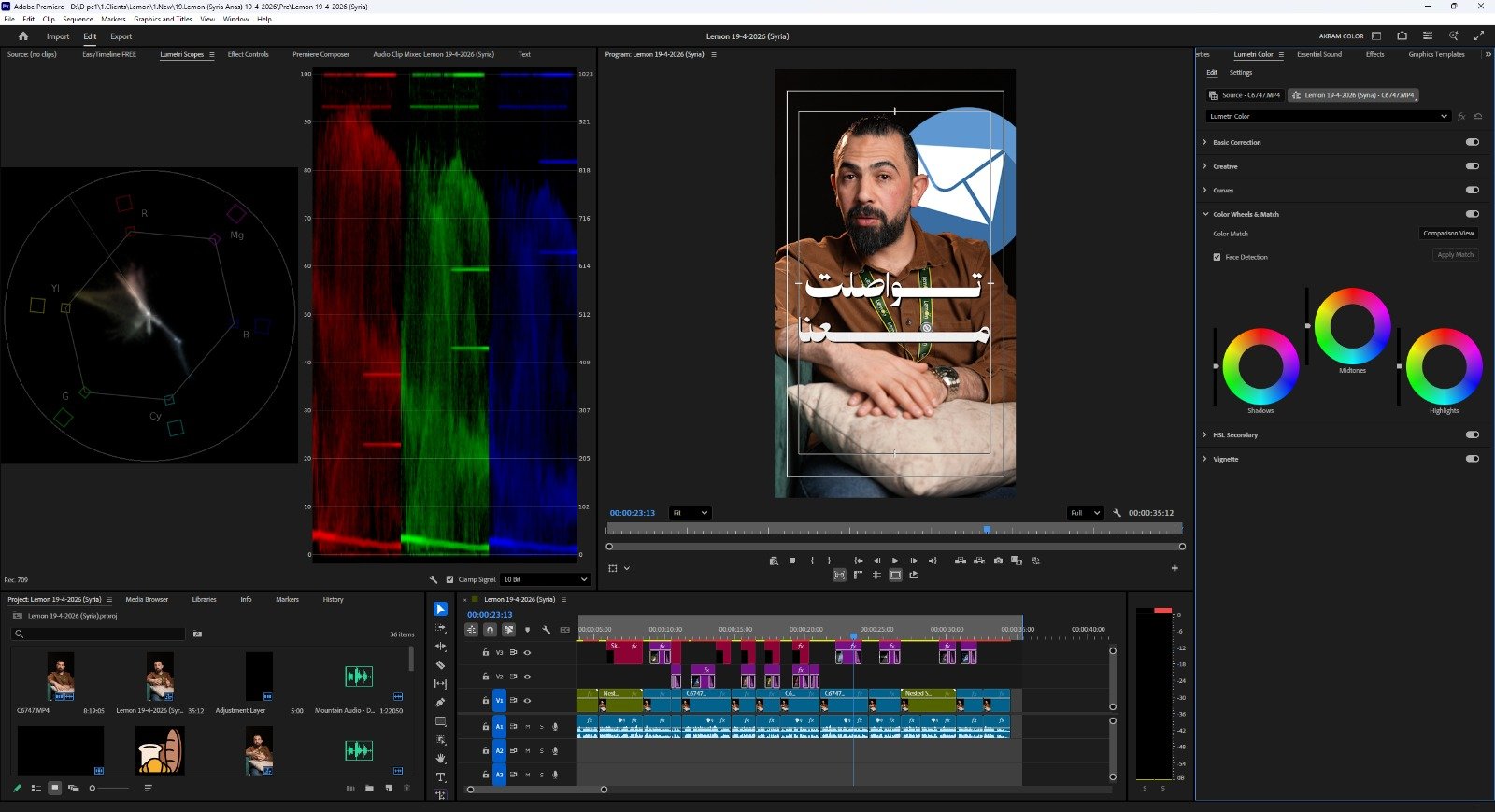This screenshot has width=1495, height=812.
Task: Select the Type tool
Action: tap(440, 777)
